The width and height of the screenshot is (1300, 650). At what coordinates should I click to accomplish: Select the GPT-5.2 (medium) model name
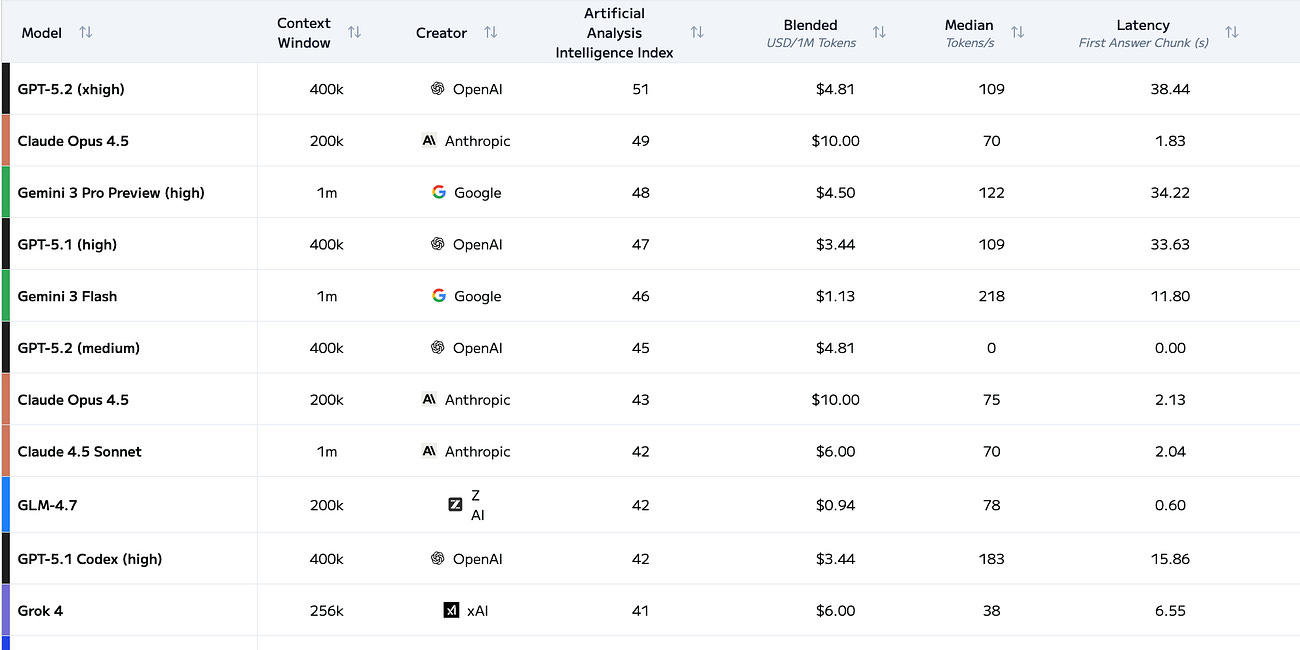click(79, 348)
